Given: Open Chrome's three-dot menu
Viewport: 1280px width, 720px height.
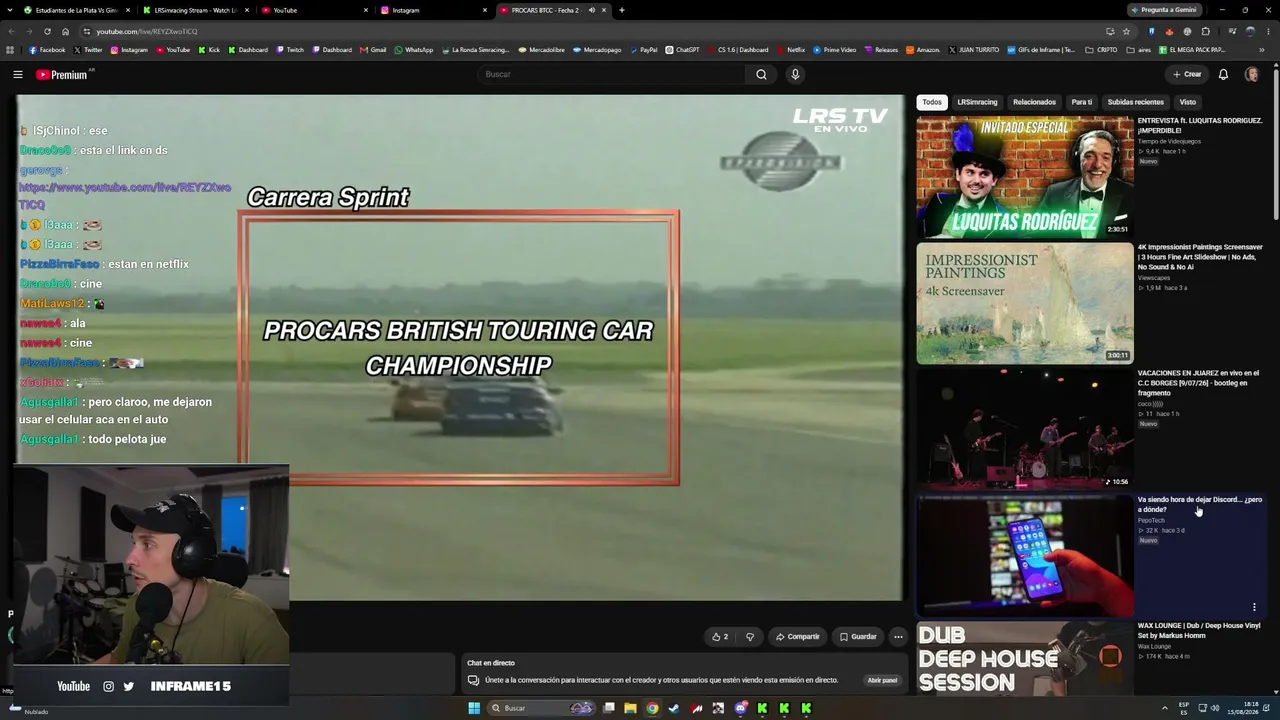Looking at the screenshot, I should point(1268,31).
